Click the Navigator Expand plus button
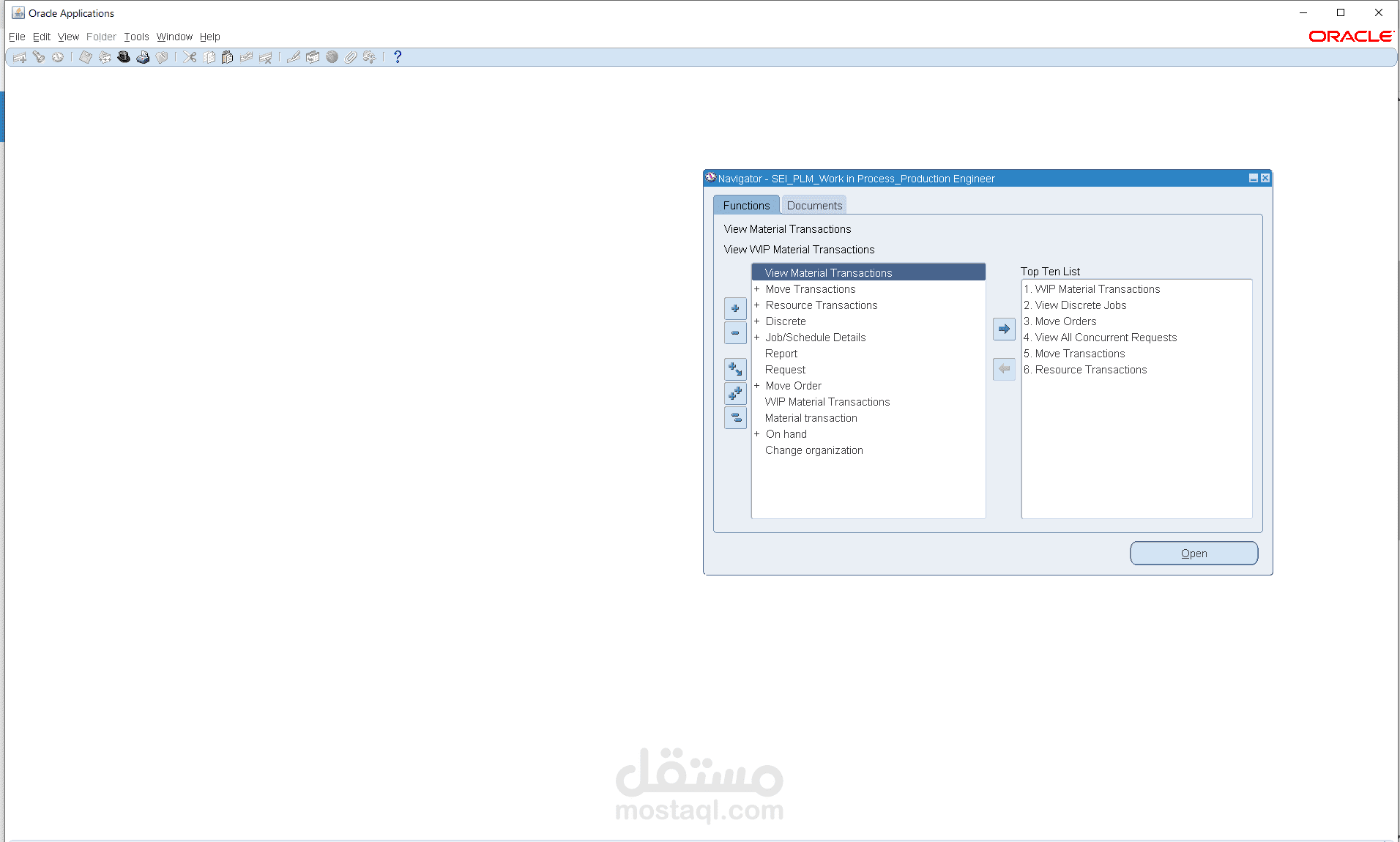The width and height of the screenshot is (1400, 842). pyautogui.click(x=735, y=308)
